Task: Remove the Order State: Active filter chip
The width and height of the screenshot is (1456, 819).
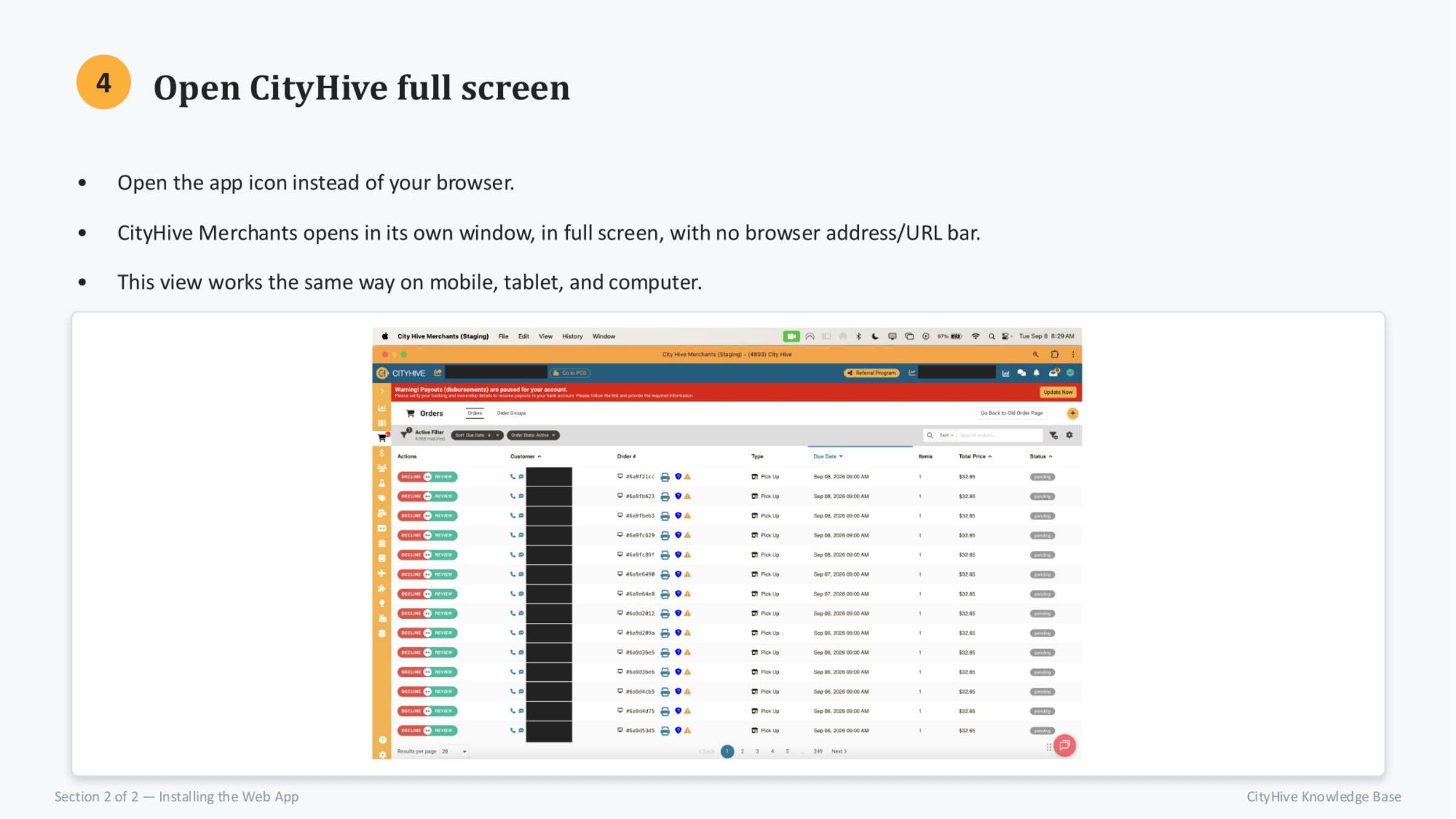Action: coord(554,435)
